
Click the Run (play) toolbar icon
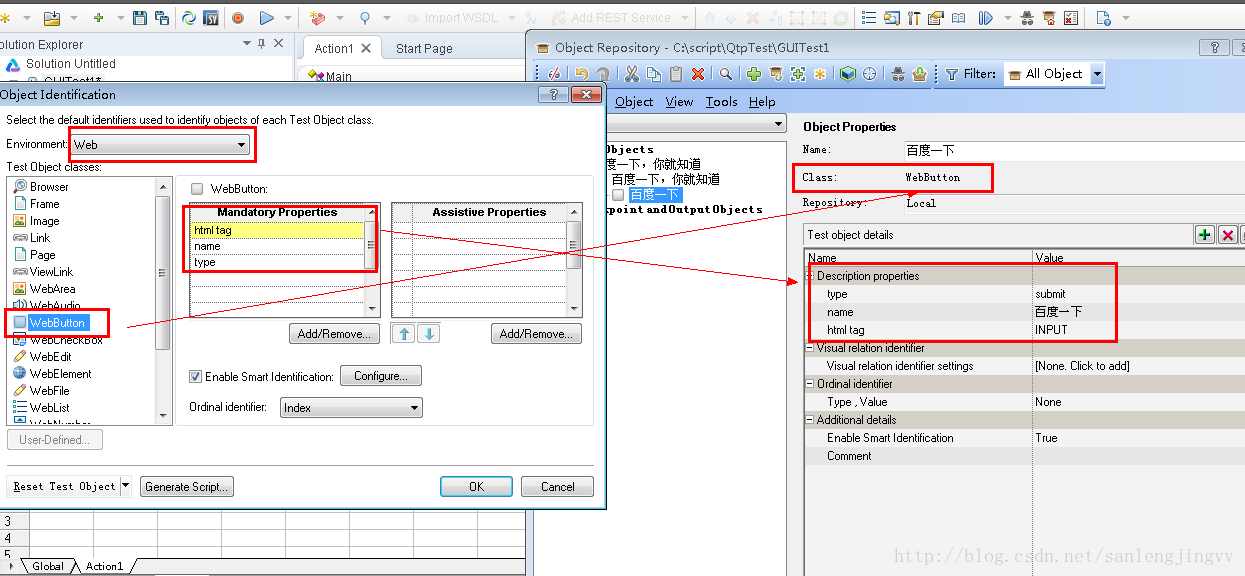coord(266,18)
